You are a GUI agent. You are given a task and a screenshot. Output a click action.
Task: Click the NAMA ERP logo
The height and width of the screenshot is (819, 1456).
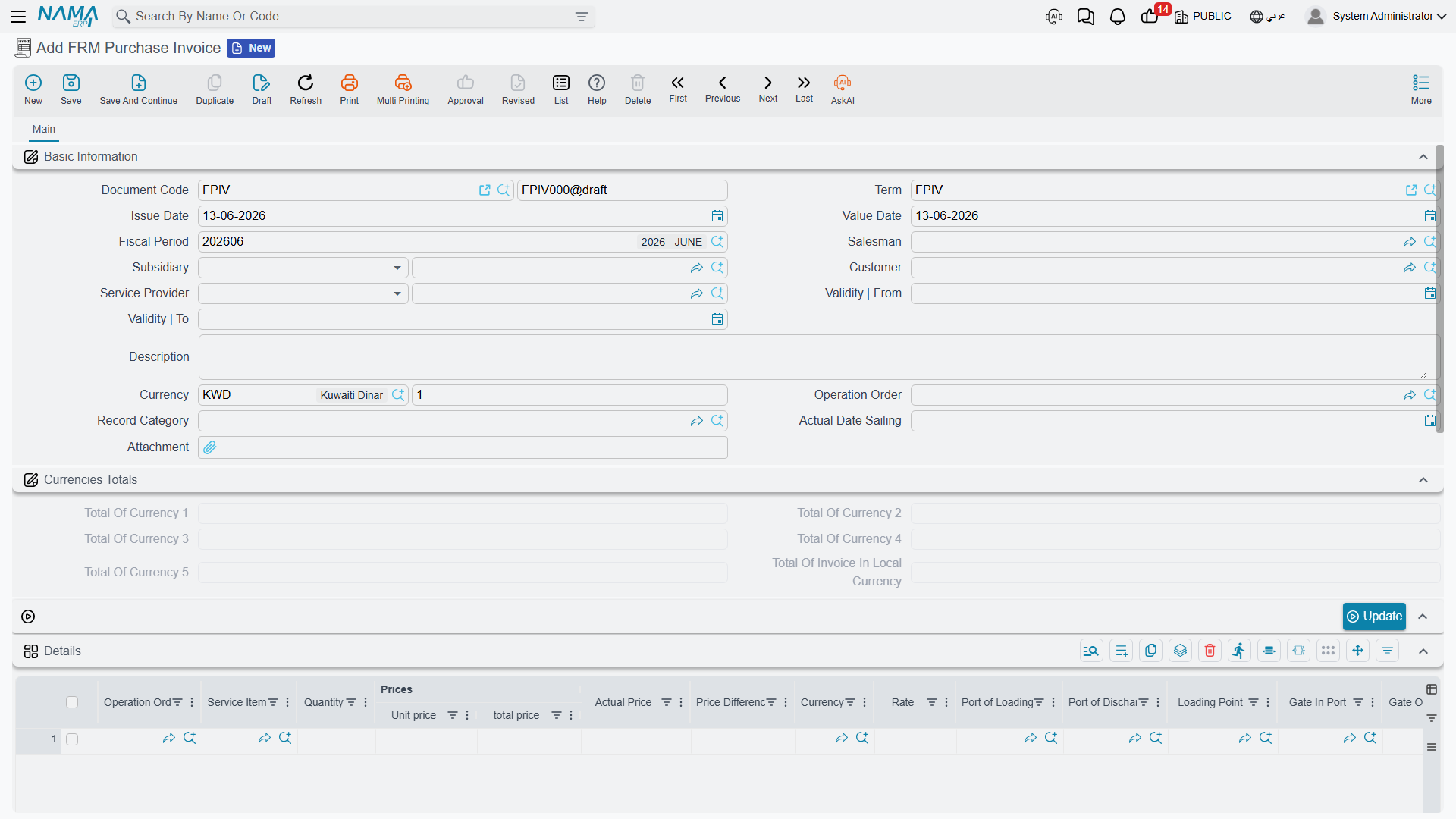(x=67, y=16)
